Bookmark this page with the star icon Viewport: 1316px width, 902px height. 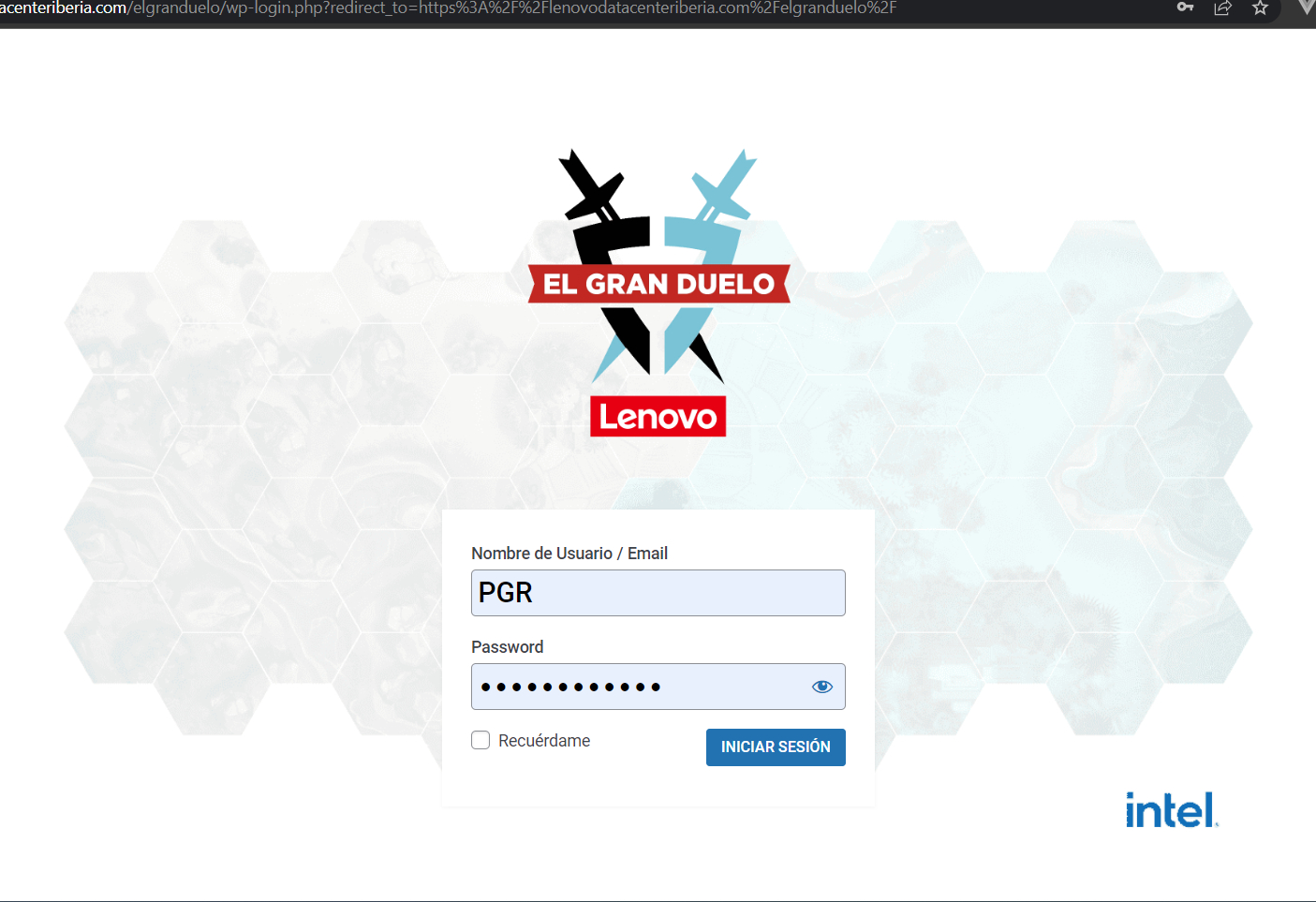(x=1260, y=7)
